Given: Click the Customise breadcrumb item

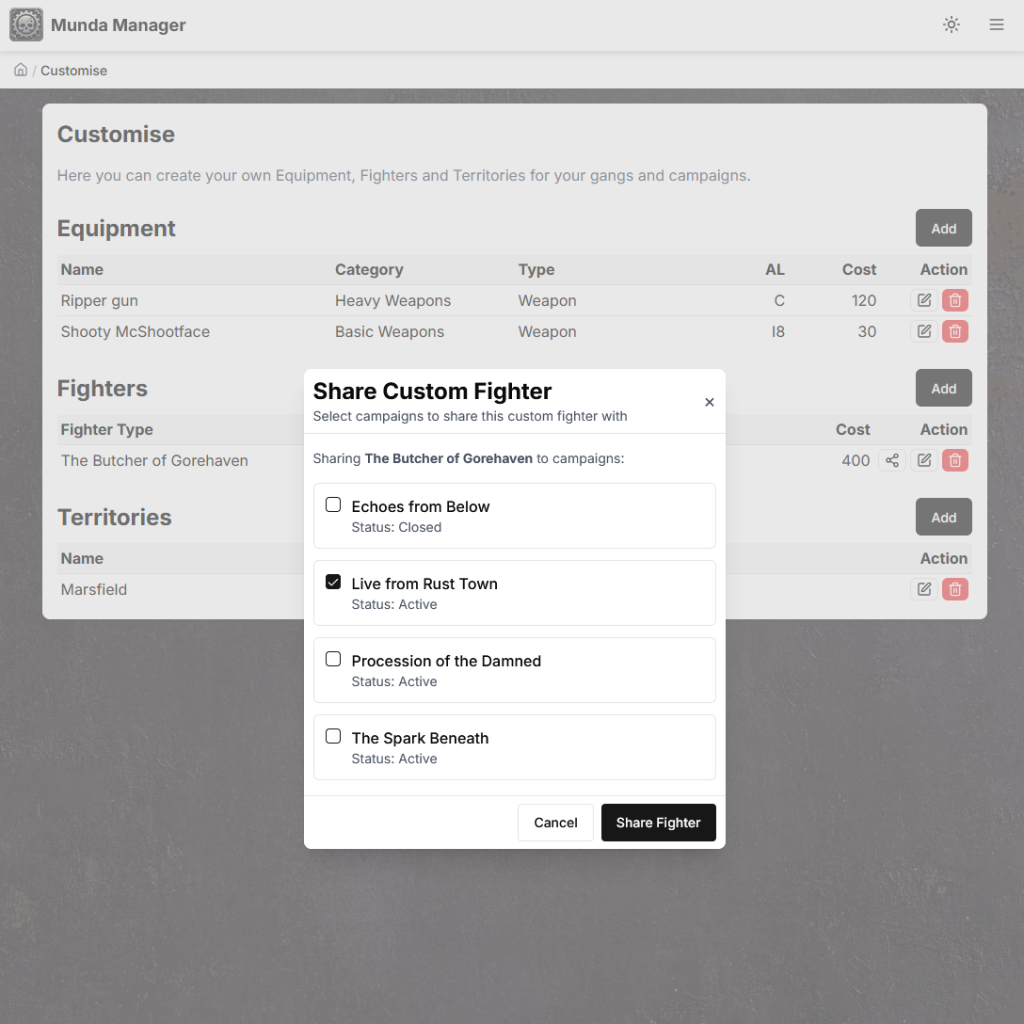Looking at the screenshot, I should pos(73,70).
